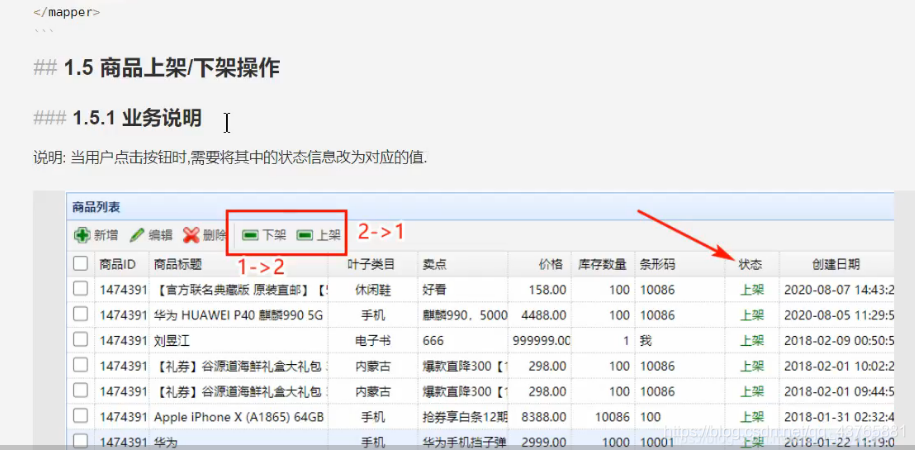Toggle the select-all checkbox in table header
This screenshot has height=450, width=915.
tap(81, 264)
